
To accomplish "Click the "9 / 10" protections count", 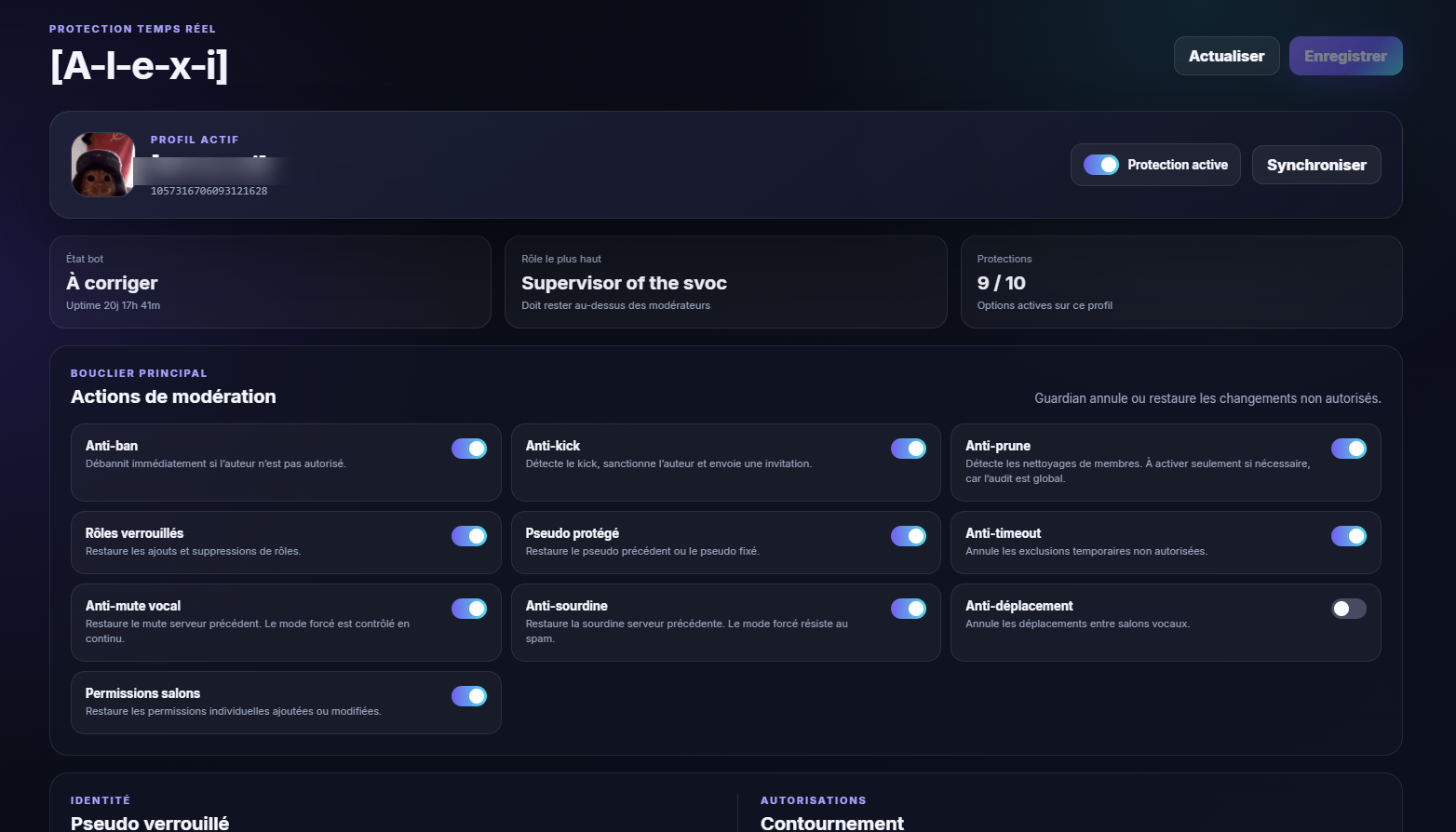I will click(1001, 283).
